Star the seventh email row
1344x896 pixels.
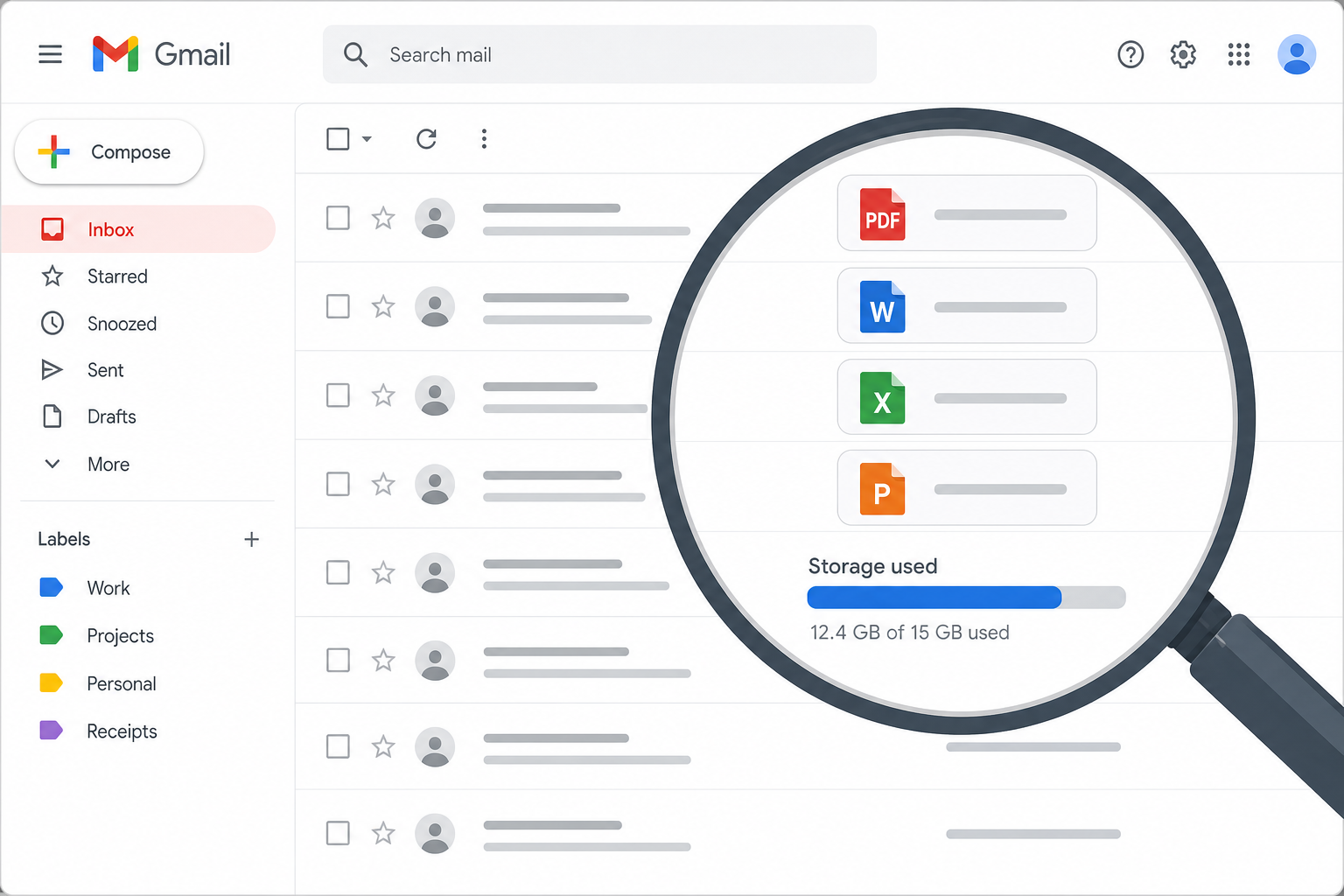tap(383, 746)
